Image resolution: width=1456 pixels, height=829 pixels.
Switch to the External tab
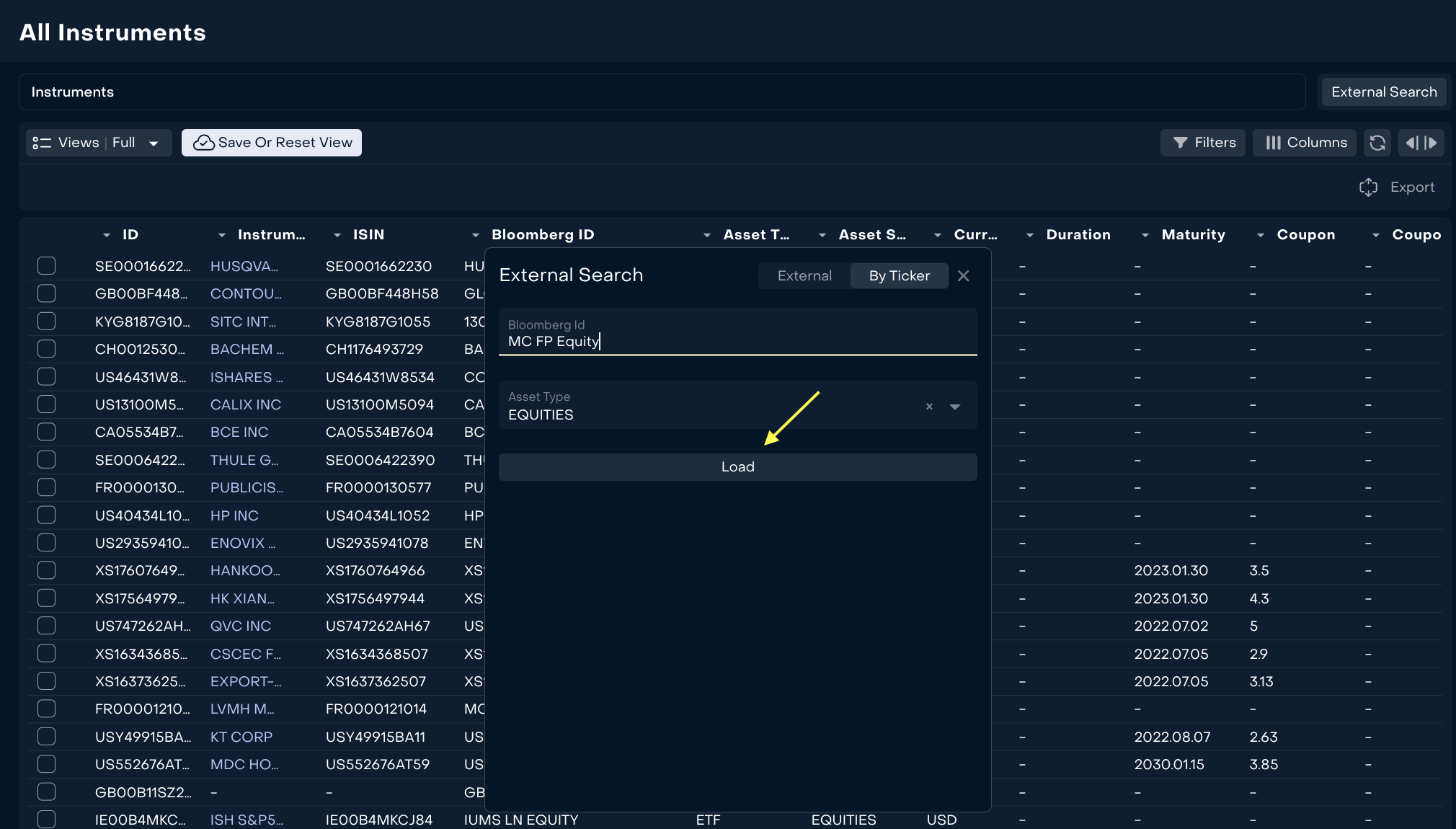click(804, 275)
